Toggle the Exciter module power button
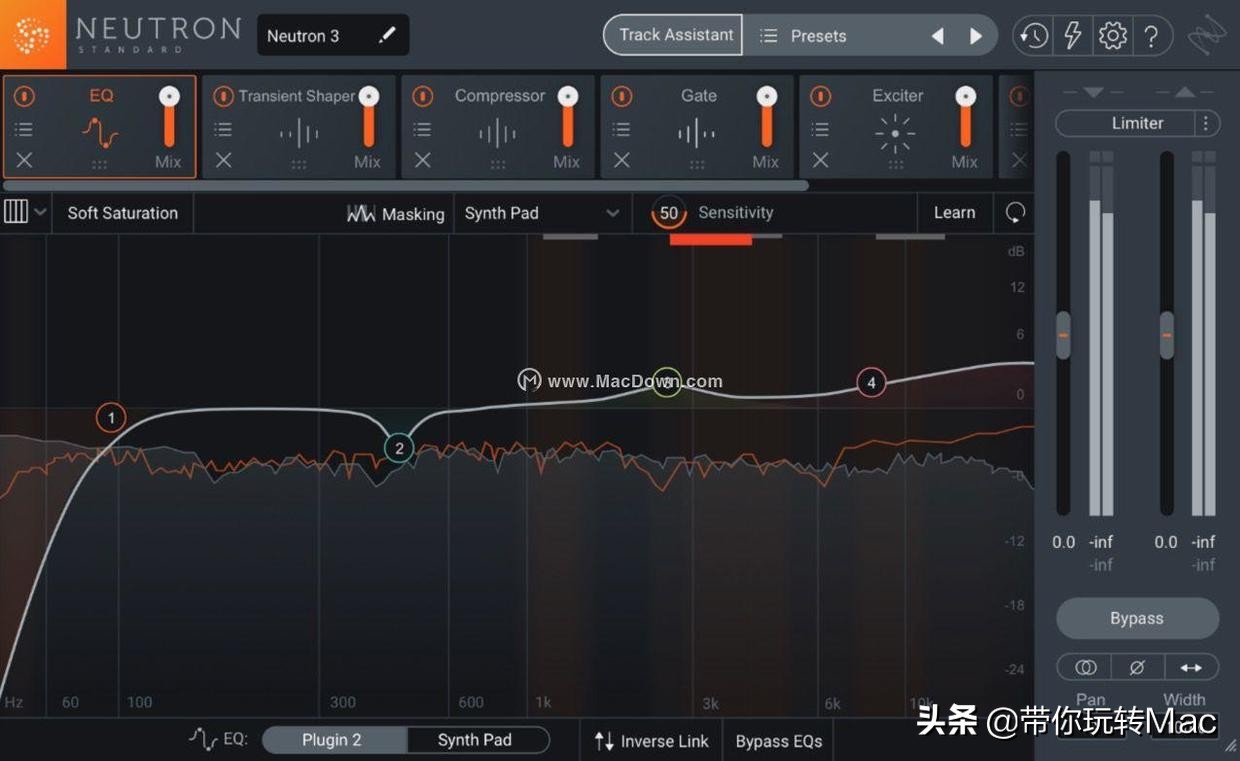Viewport: 1240px width, 761px height. [x=820, y=96]
